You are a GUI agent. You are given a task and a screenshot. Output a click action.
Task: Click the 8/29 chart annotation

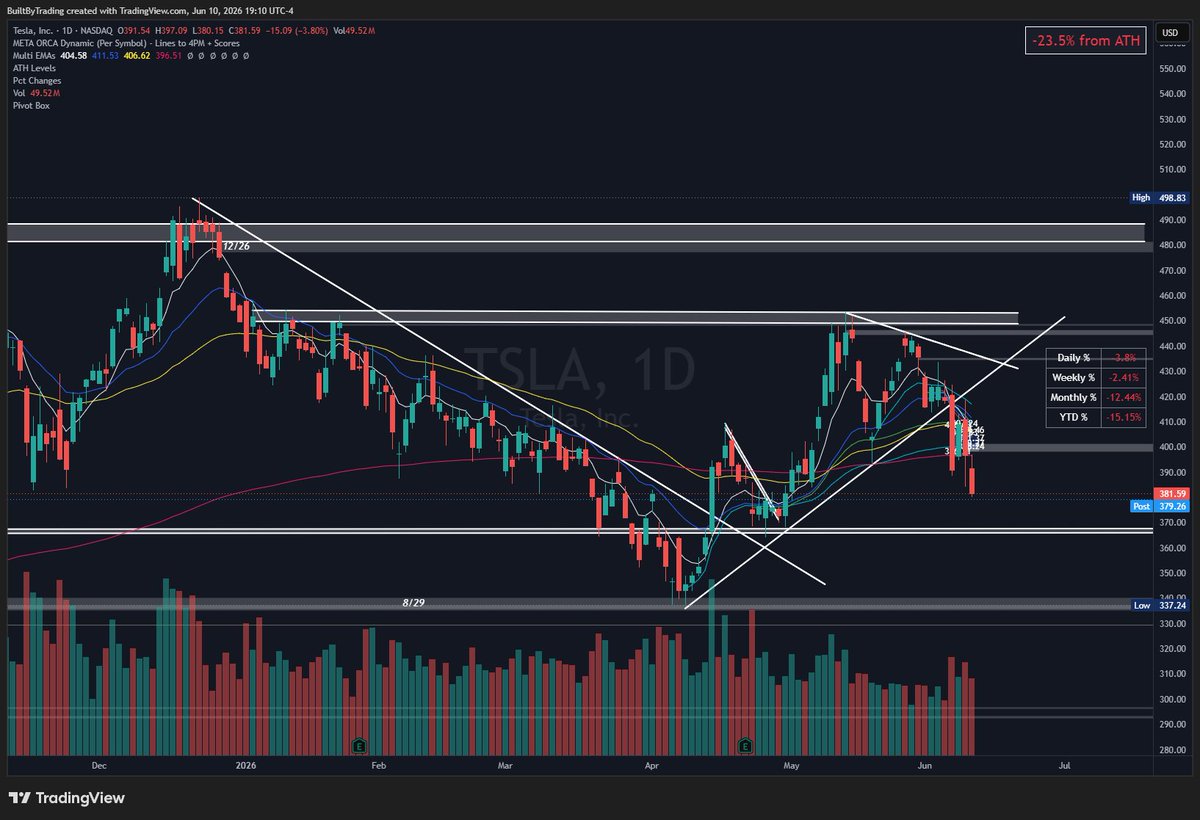pos(415,604)
